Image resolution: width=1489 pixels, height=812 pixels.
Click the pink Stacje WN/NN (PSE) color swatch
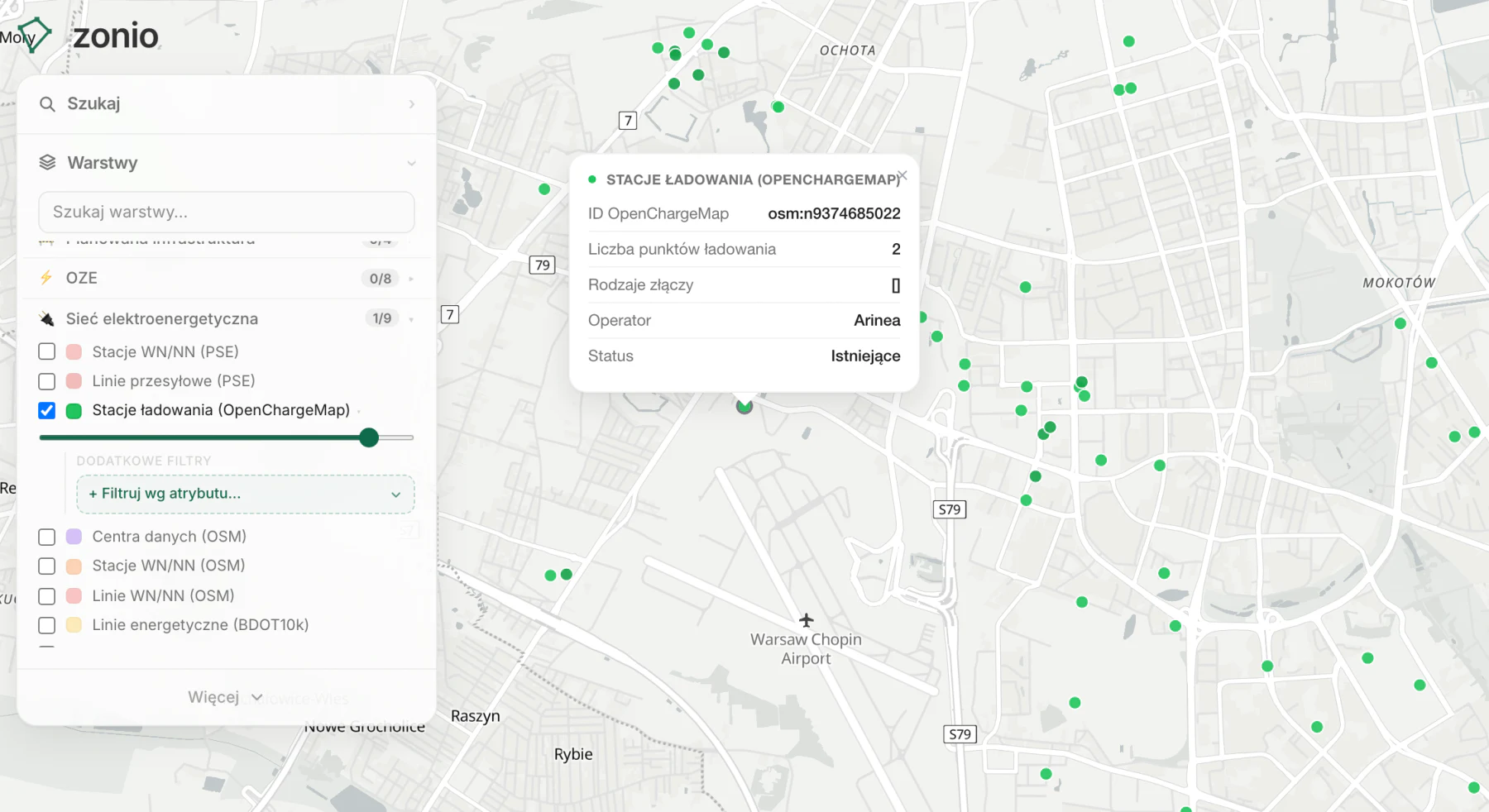pos(74,351)
